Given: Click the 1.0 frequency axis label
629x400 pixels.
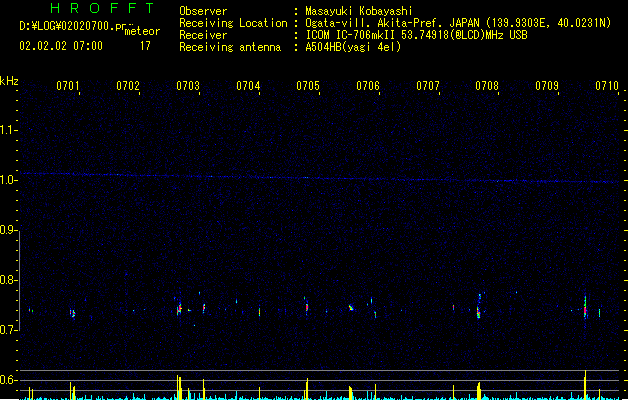Looking at the screenshot, I should pyautogui.click(x=8, y=180).
